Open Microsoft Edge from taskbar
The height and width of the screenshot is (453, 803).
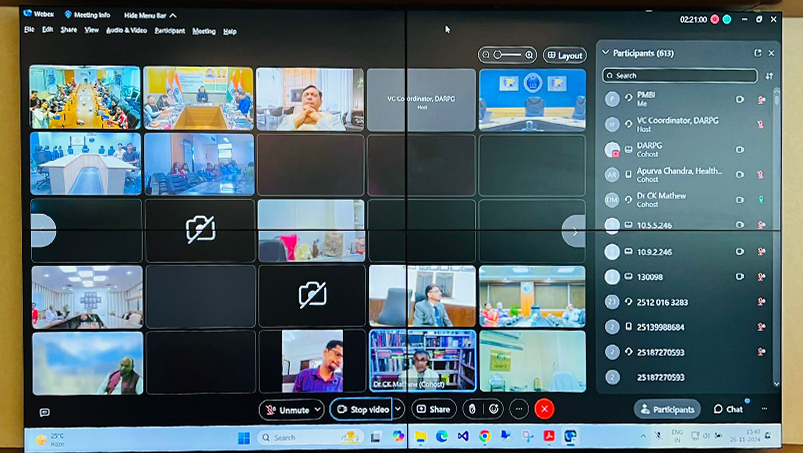coord(441,436)
